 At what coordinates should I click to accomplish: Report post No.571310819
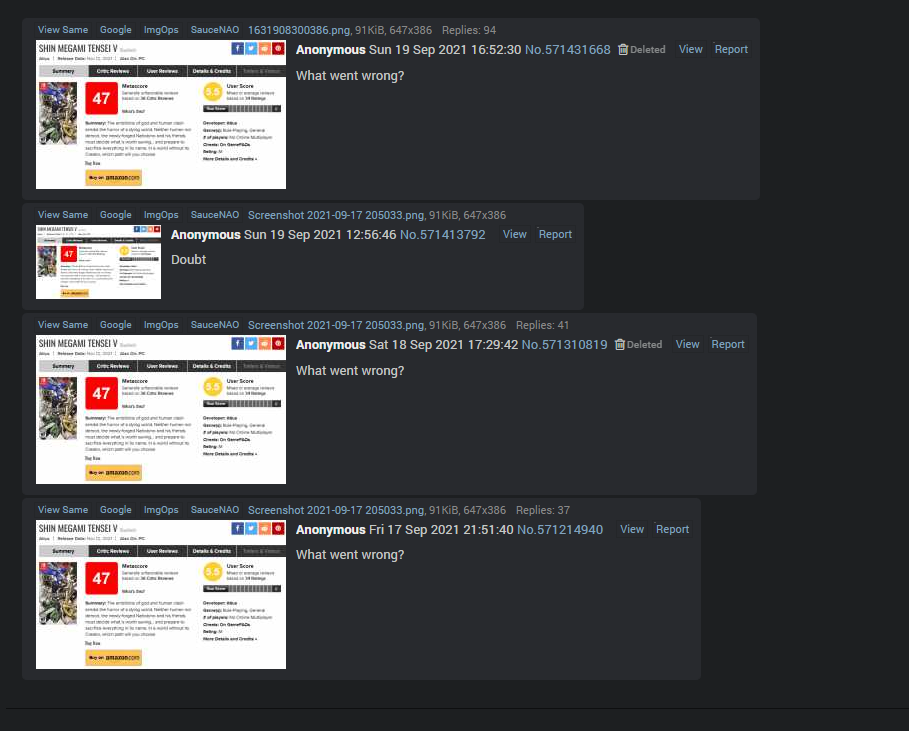(728, 344)
